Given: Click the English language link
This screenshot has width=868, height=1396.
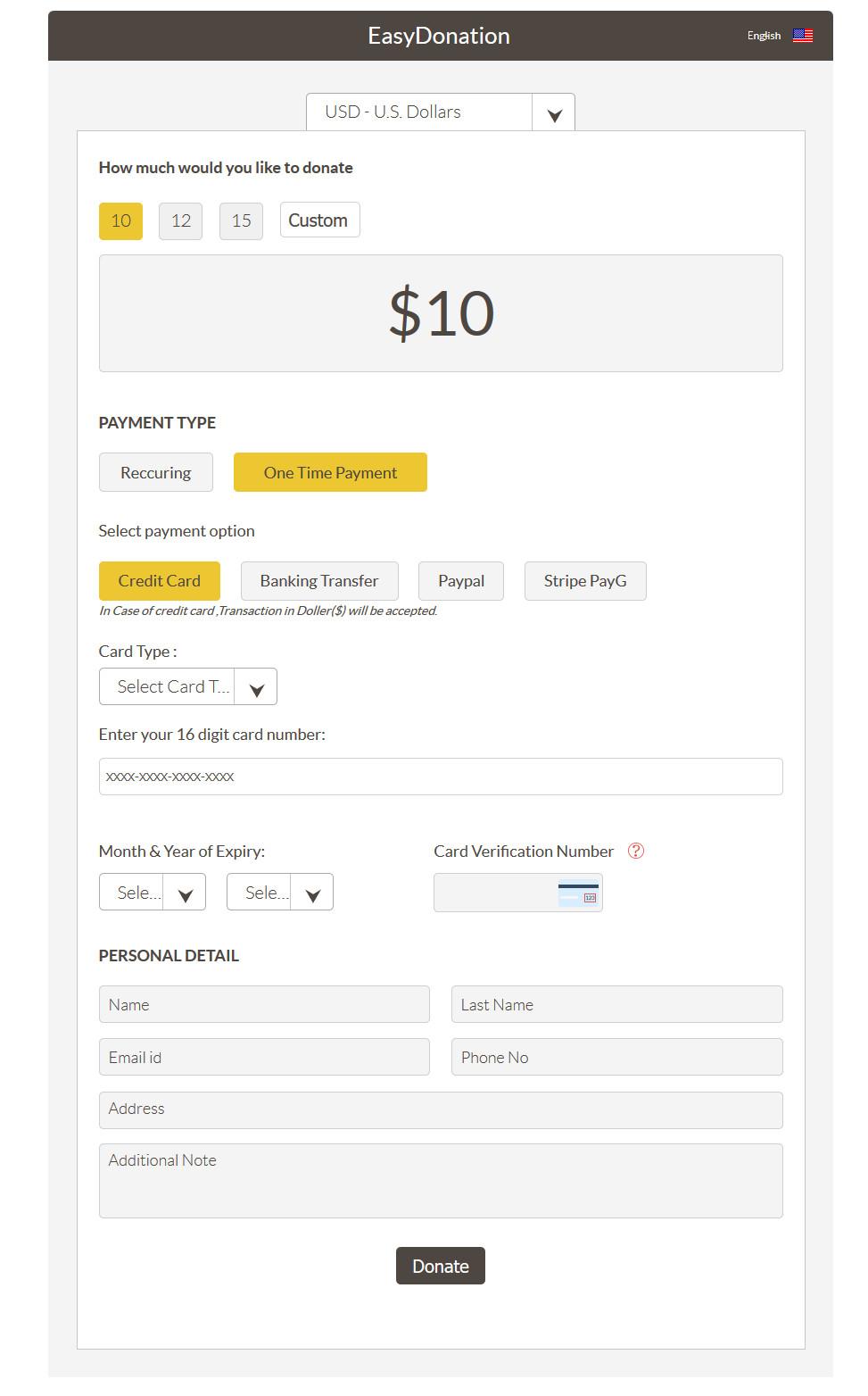Looking at the screenshot, I should pyautogui.click(x=764, y=36).
